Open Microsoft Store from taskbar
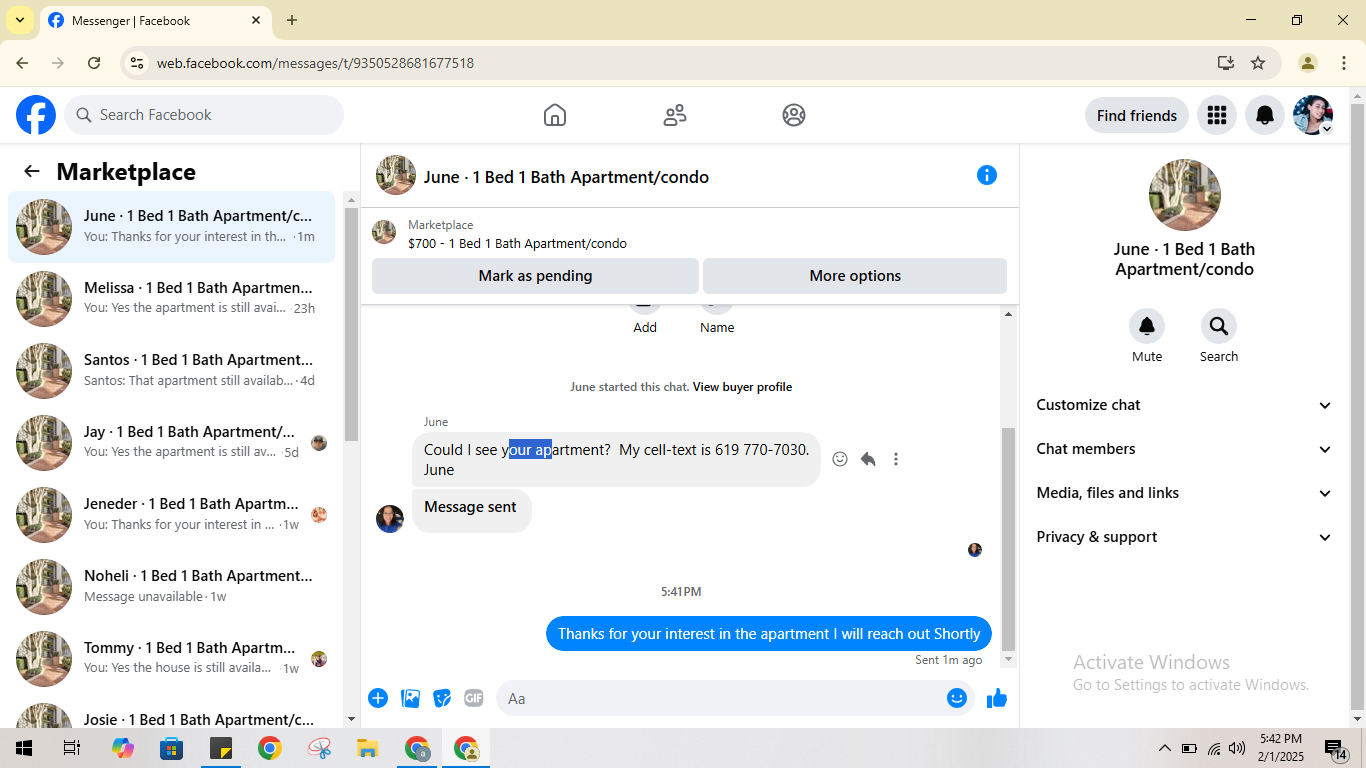The height and width of the screenshot is (768, 1366). pos(172,748)
